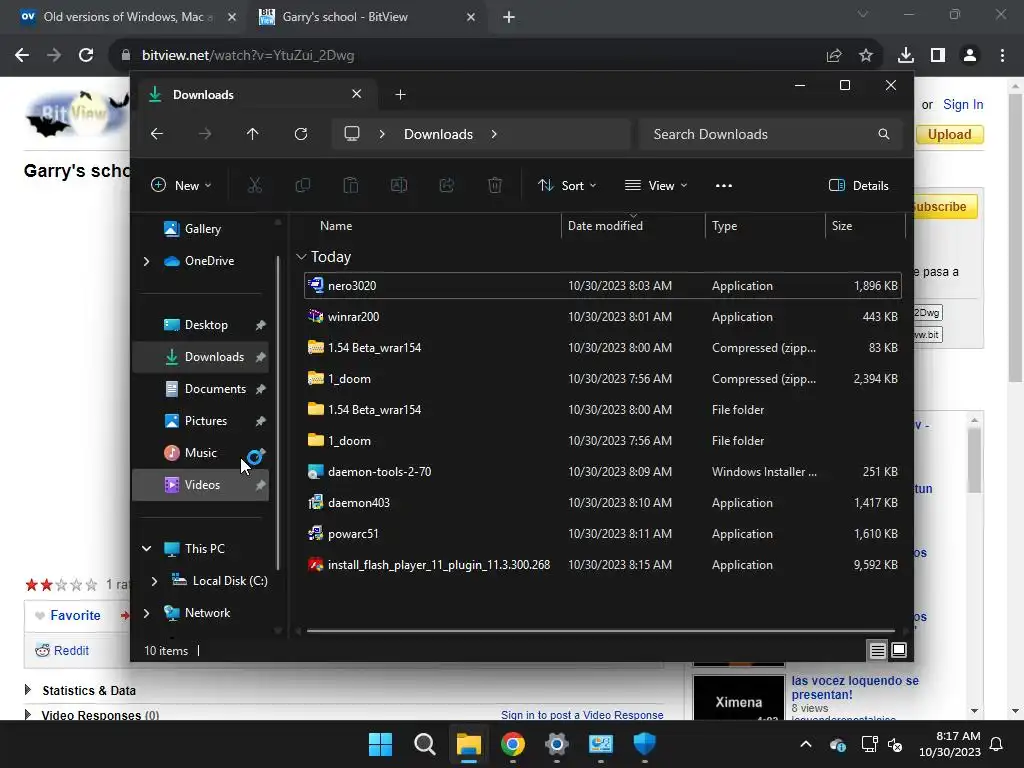This screenshot has width=1024, height=768.
Task: Select the nero3020 application file
Action: [x=602, y=285]
